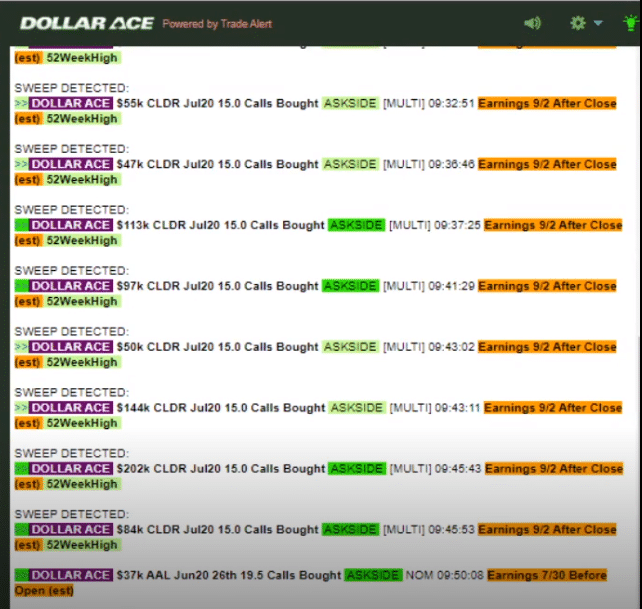Select the ASKSIDE tag on the $113k alert
The width and height of the screenshot is (642, 609).
coord(357,225)
